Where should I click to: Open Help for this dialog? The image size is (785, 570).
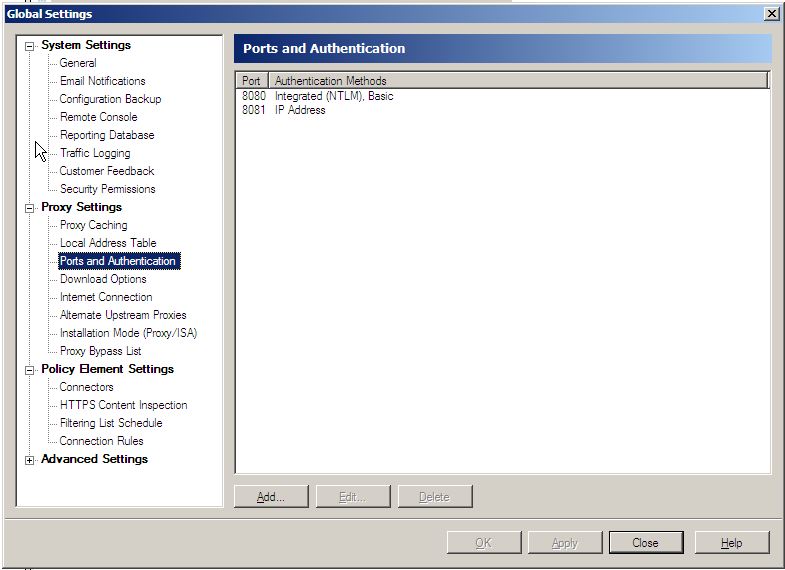(731, 543)
